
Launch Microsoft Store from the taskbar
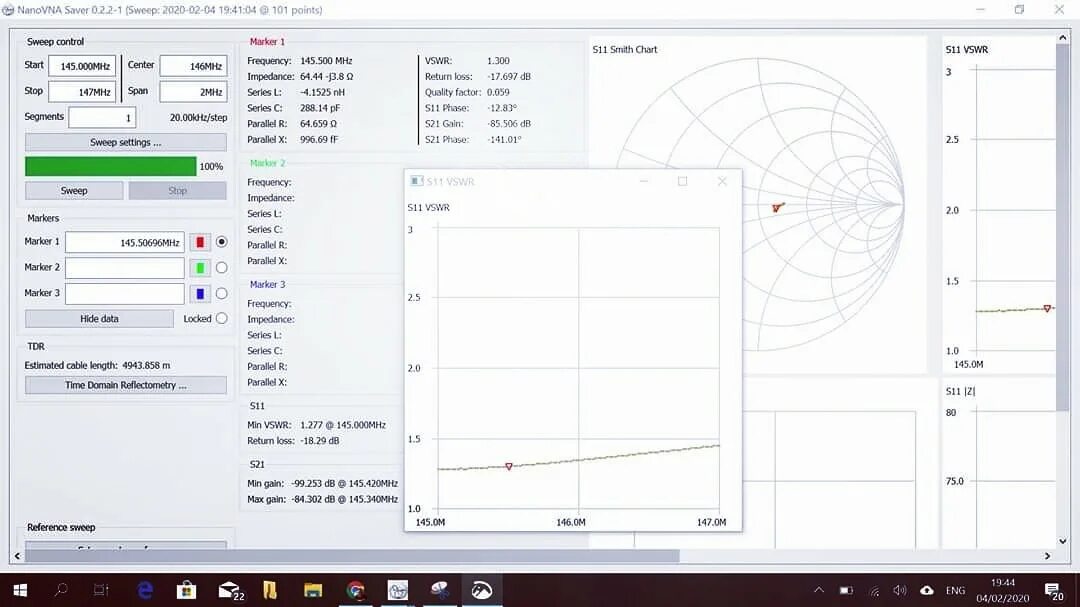tap(184, 589)
